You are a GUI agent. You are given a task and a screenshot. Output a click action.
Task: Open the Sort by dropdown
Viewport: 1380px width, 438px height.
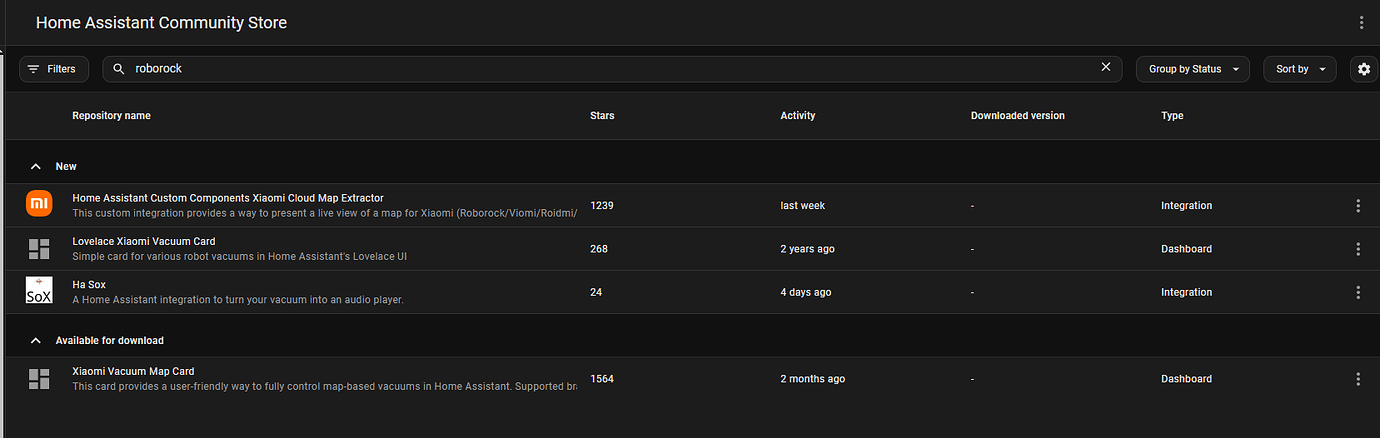tap(1300, 69)
